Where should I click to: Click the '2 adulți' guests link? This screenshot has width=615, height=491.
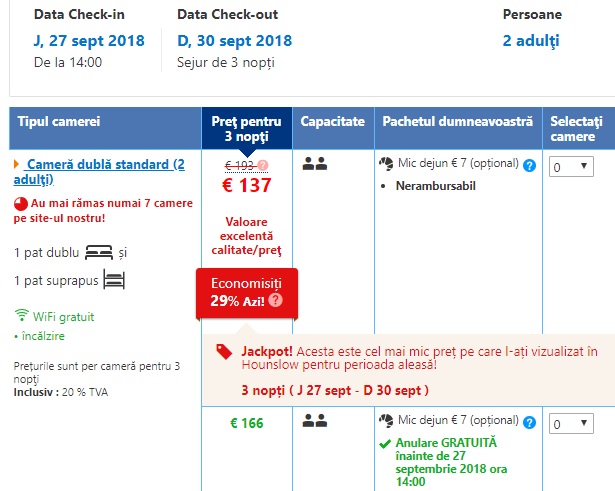(x=530, y=41)
